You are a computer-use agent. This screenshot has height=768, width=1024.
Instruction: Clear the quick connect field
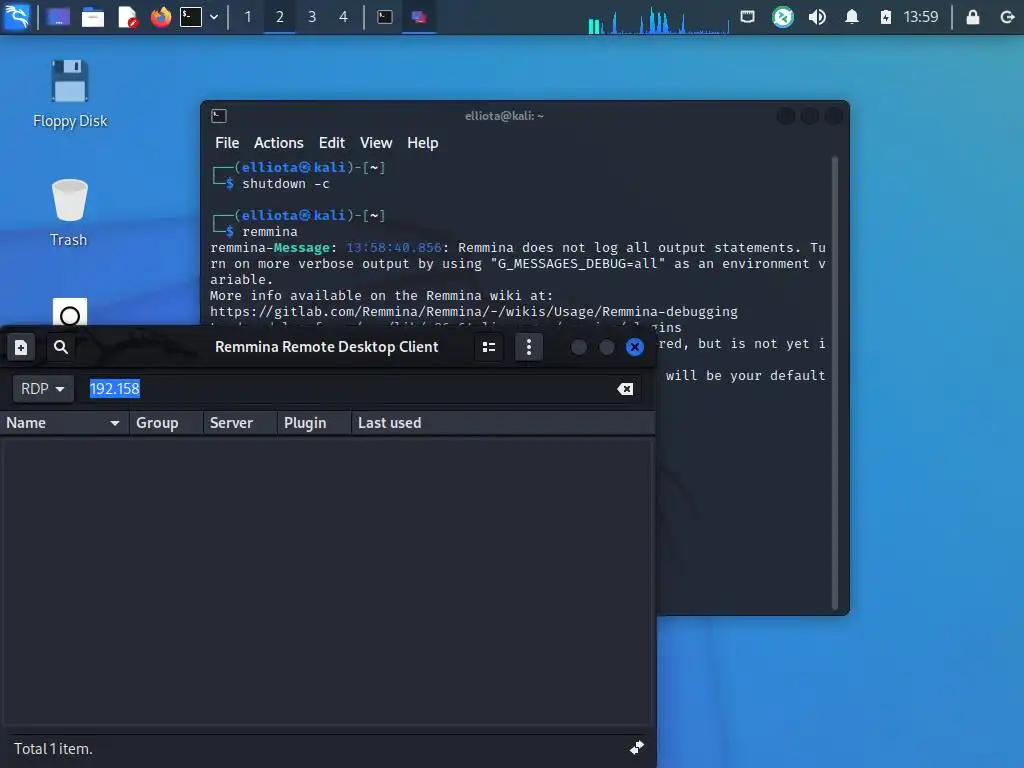(625, 389)
